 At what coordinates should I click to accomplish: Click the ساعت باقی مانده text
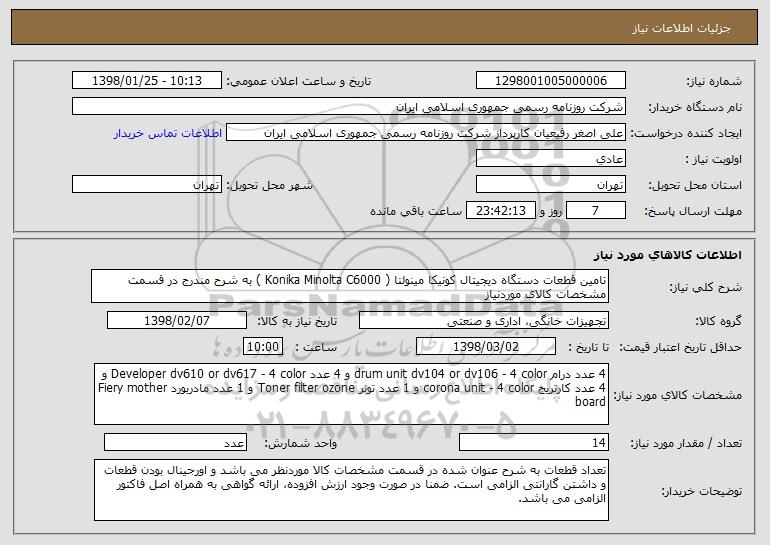415,211
